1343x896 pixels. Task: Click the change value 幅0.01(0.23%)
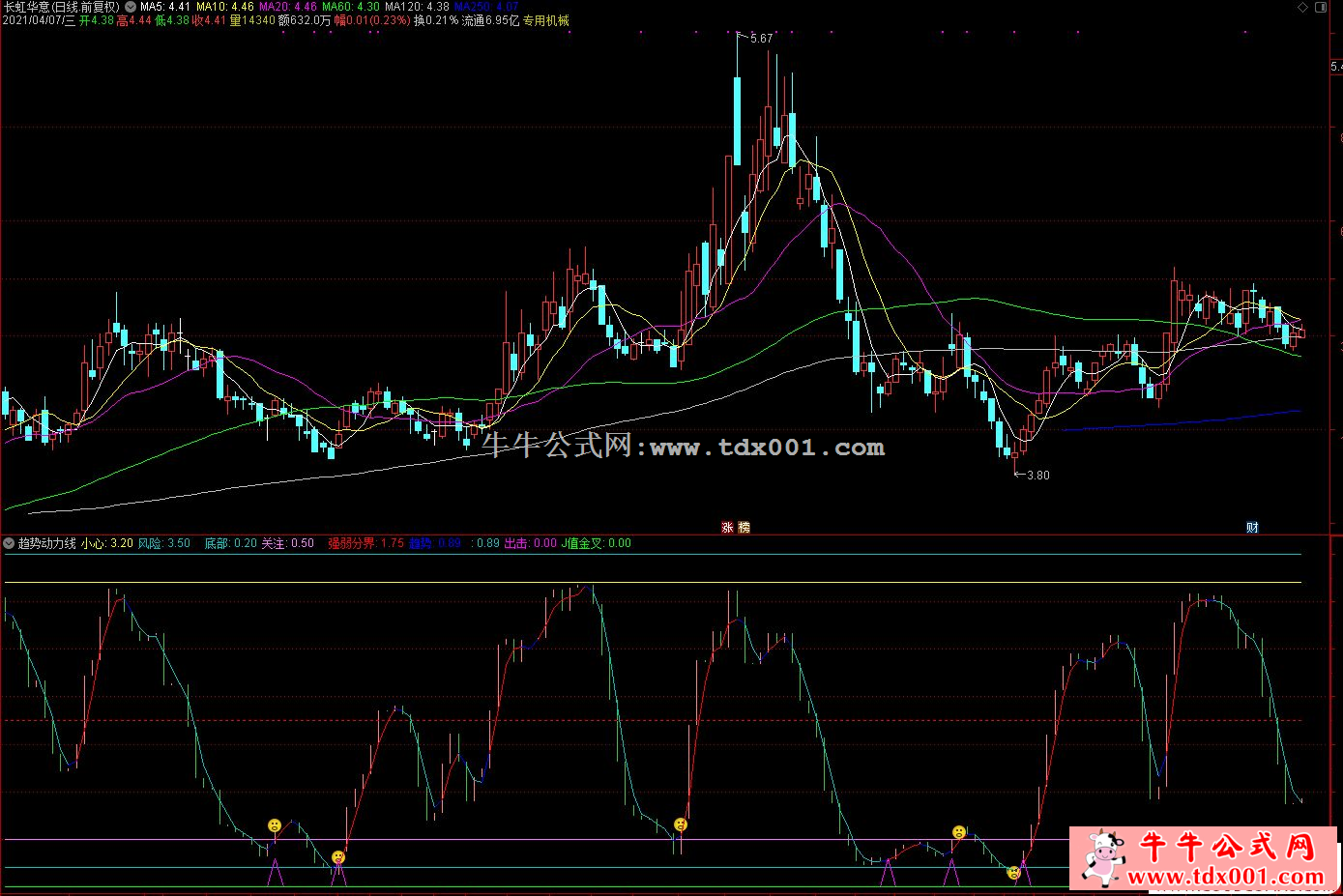click(x=372, y=20)
